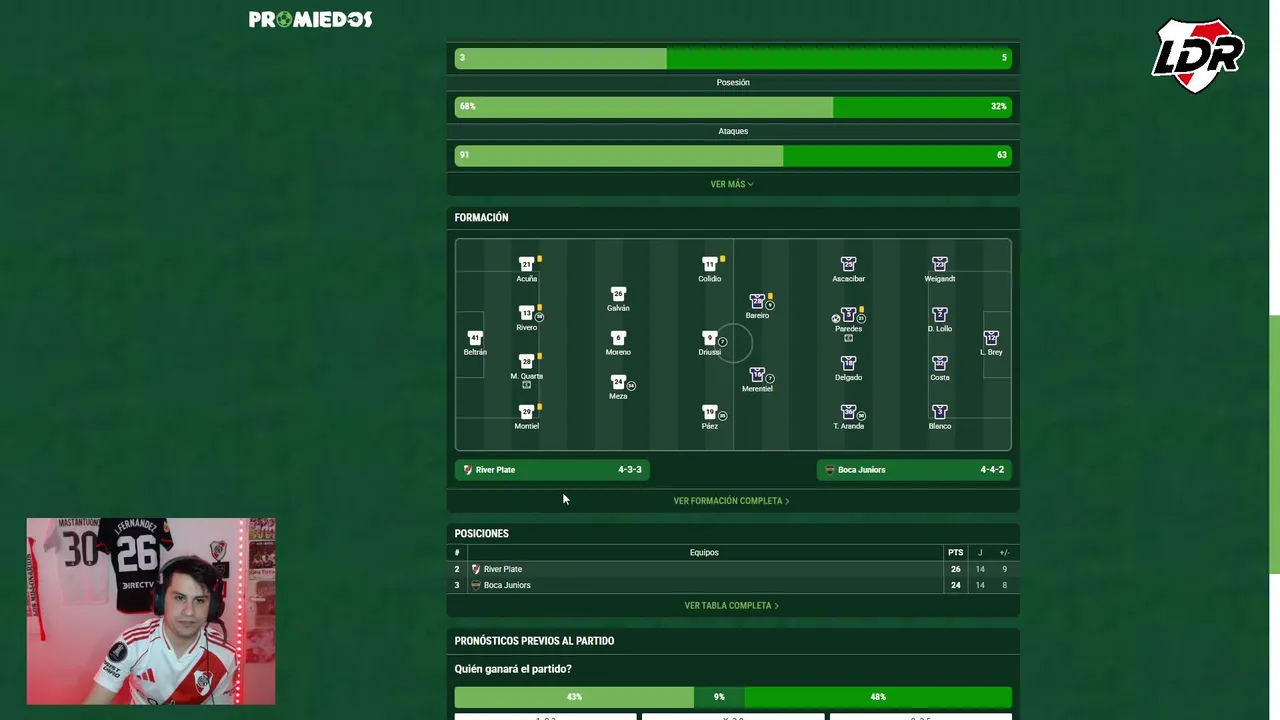Click the goal ball icon beside Paredes
Image resolution: width=1280 pixels, height=720 pixels.
(836, 319)
